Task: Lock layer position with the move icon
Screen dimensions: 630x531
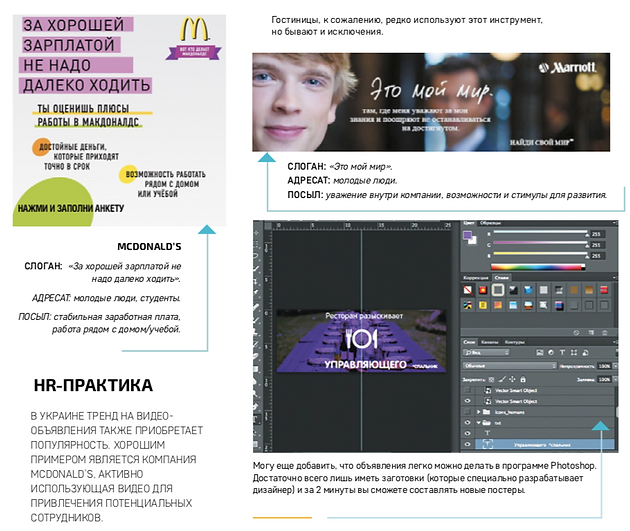Action: (512, 380)
